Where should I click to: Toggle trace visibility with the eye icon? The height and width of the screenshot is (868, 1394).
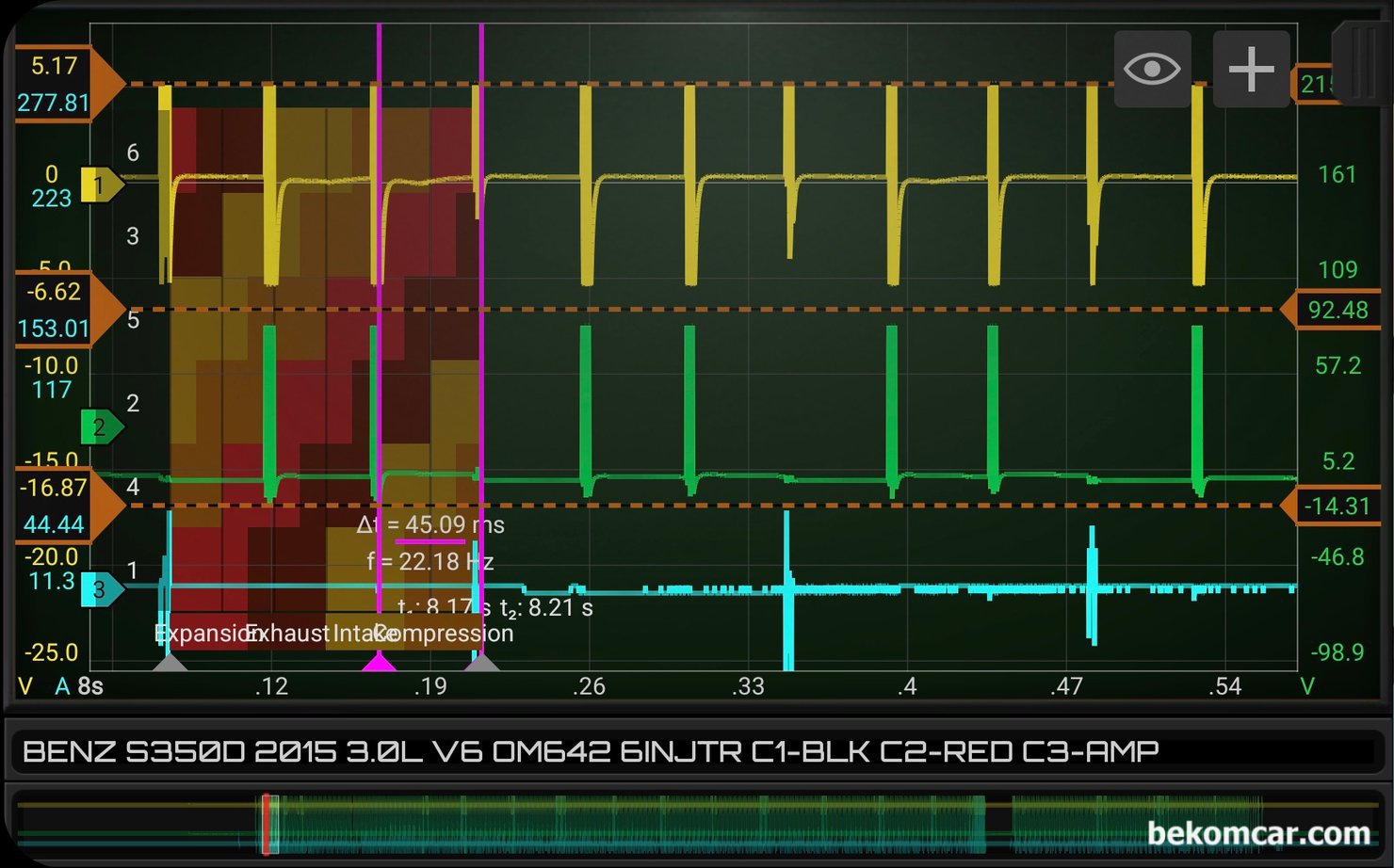tap(1152, 69)
